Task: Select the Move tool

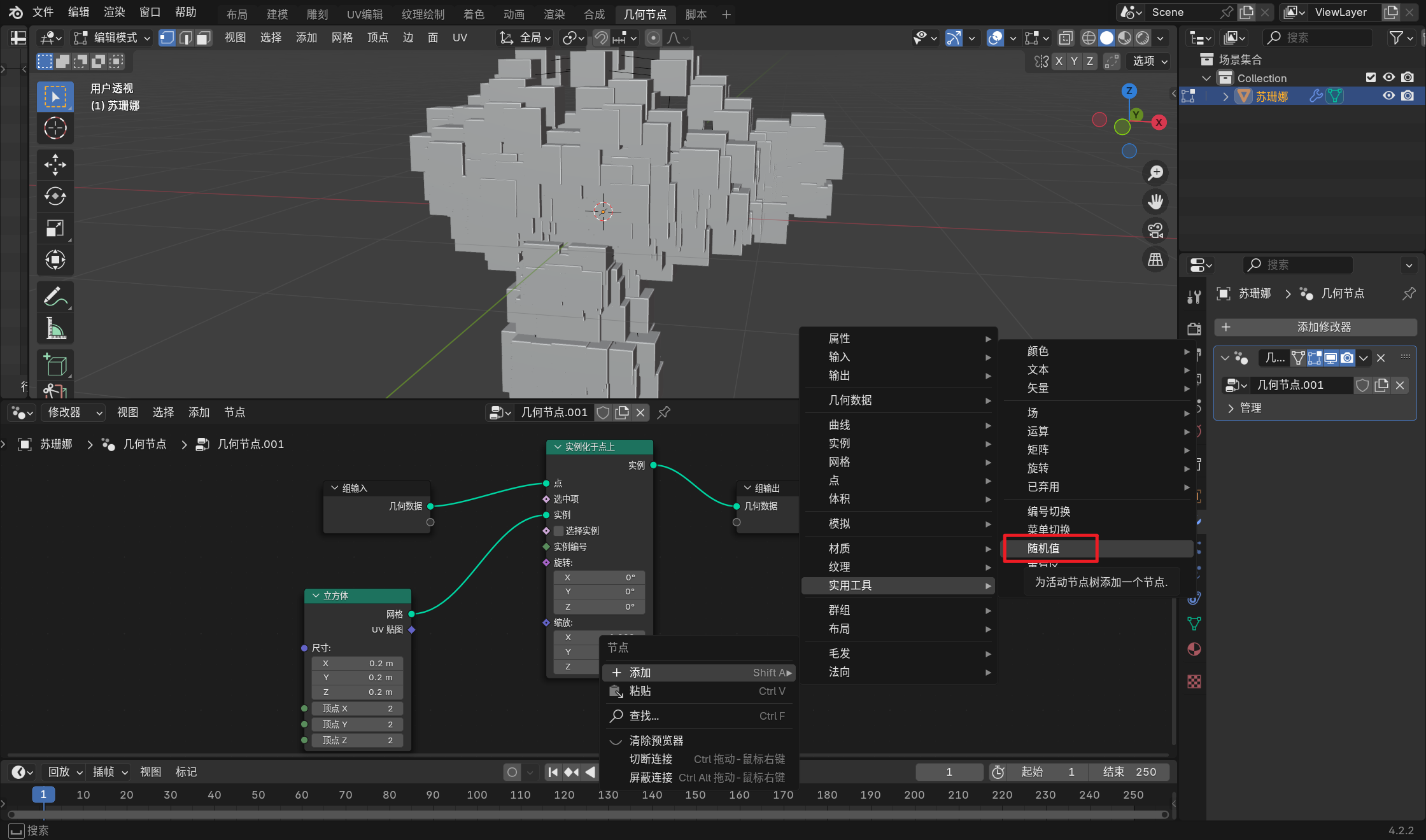Action: click(x=55, y=165)
